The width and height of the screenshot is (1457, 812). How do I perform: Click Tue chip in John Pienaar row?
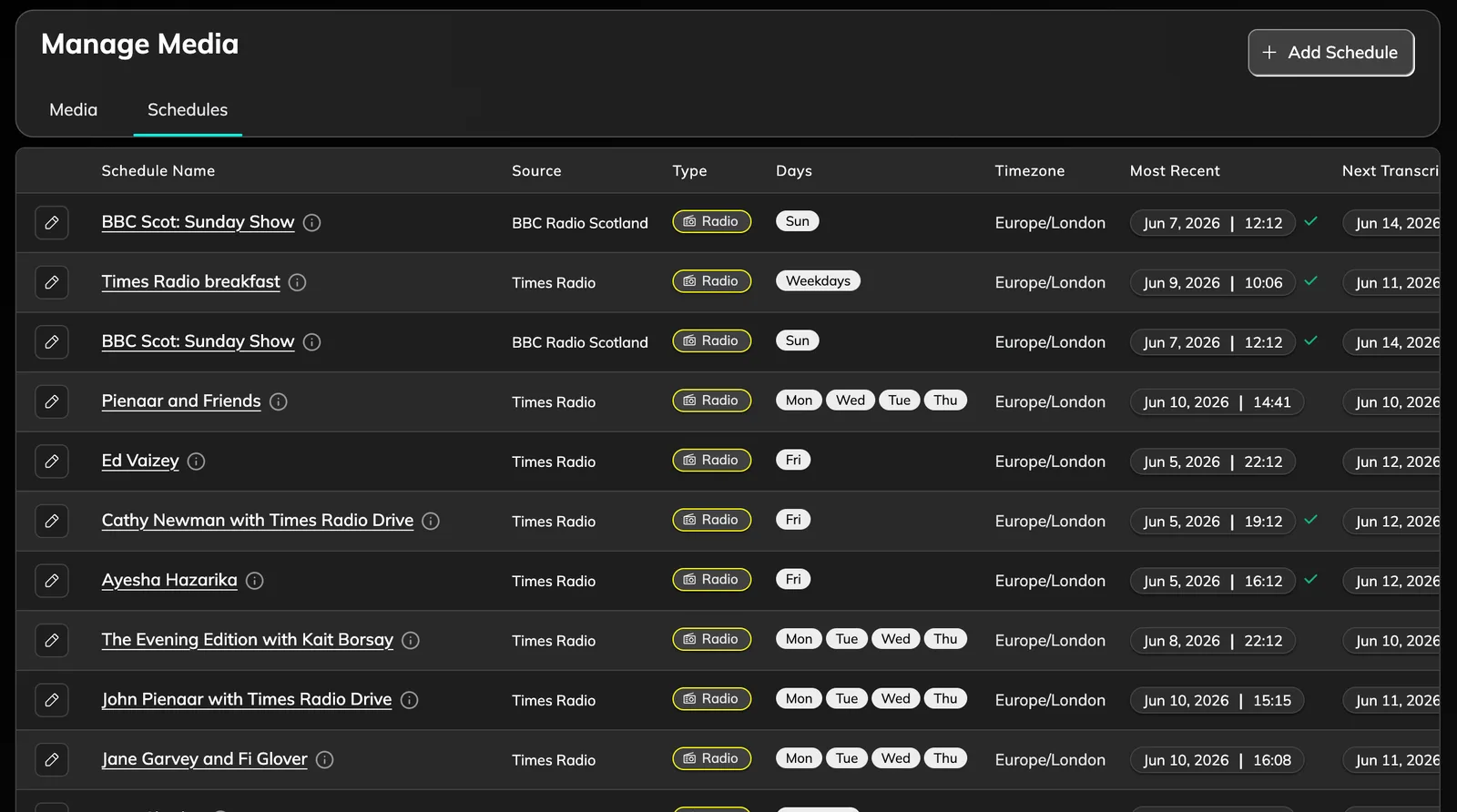point(847,699)
